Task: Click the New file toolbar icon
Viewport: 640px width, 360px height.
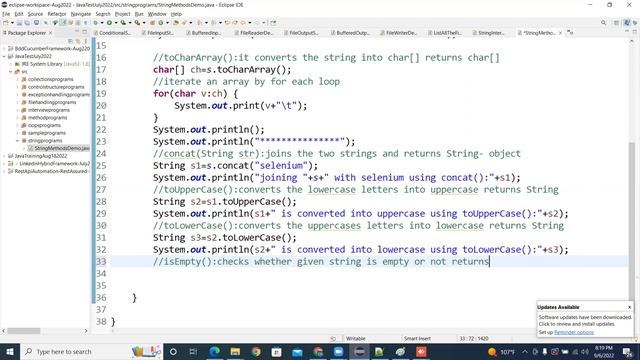Action: click(x=6, y=23)
